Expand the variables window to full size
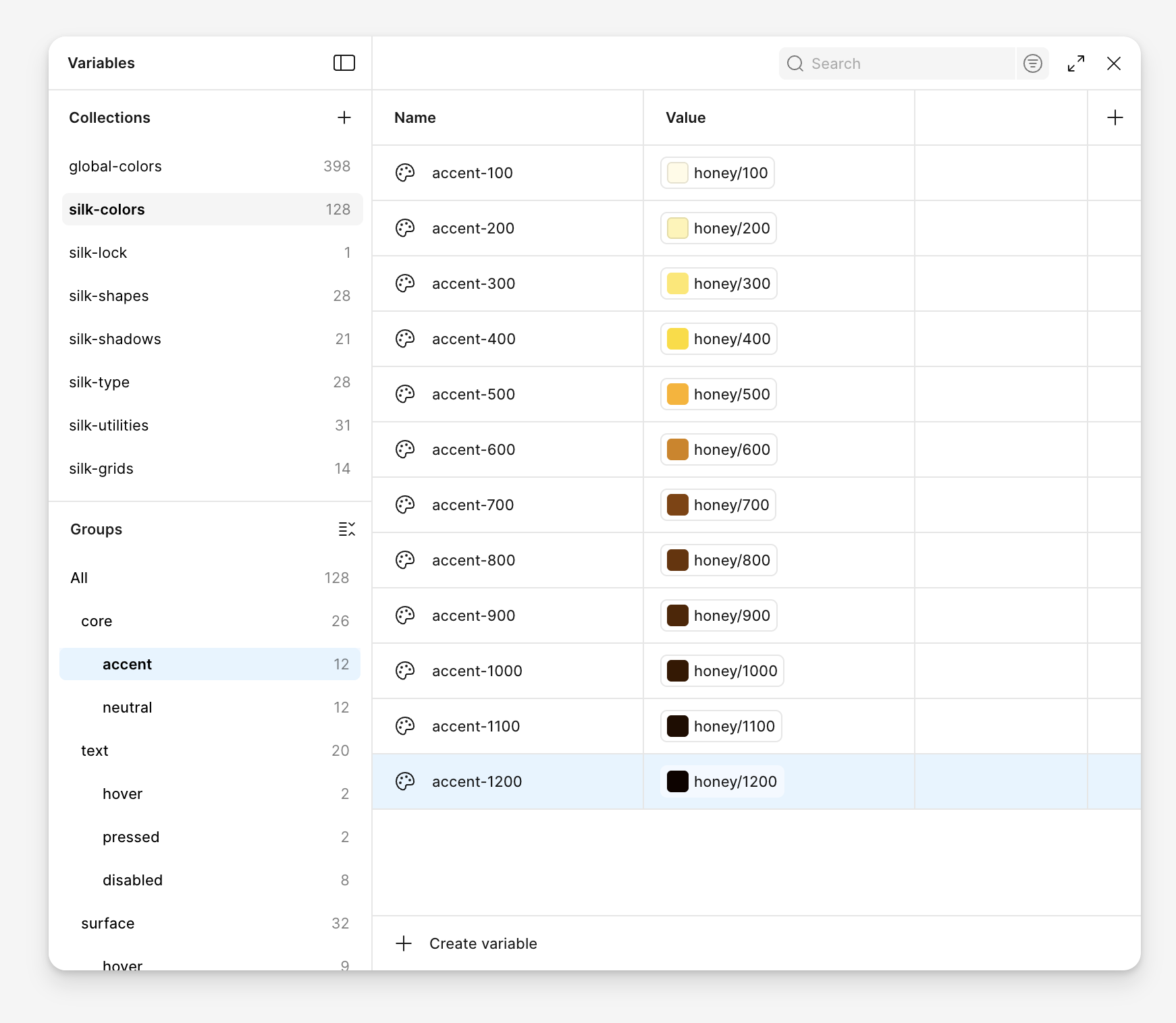The width and height of the screenshot is (1176, 1023). (1075, 63)
